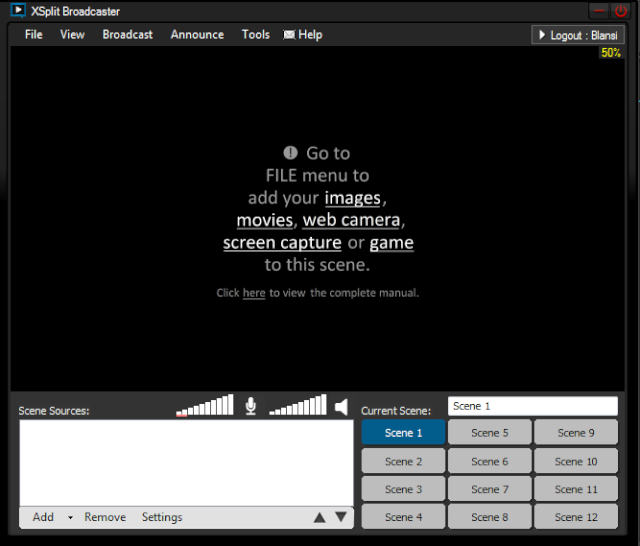Open the View menu
This screenshot has height=546, width=640.
72,35
